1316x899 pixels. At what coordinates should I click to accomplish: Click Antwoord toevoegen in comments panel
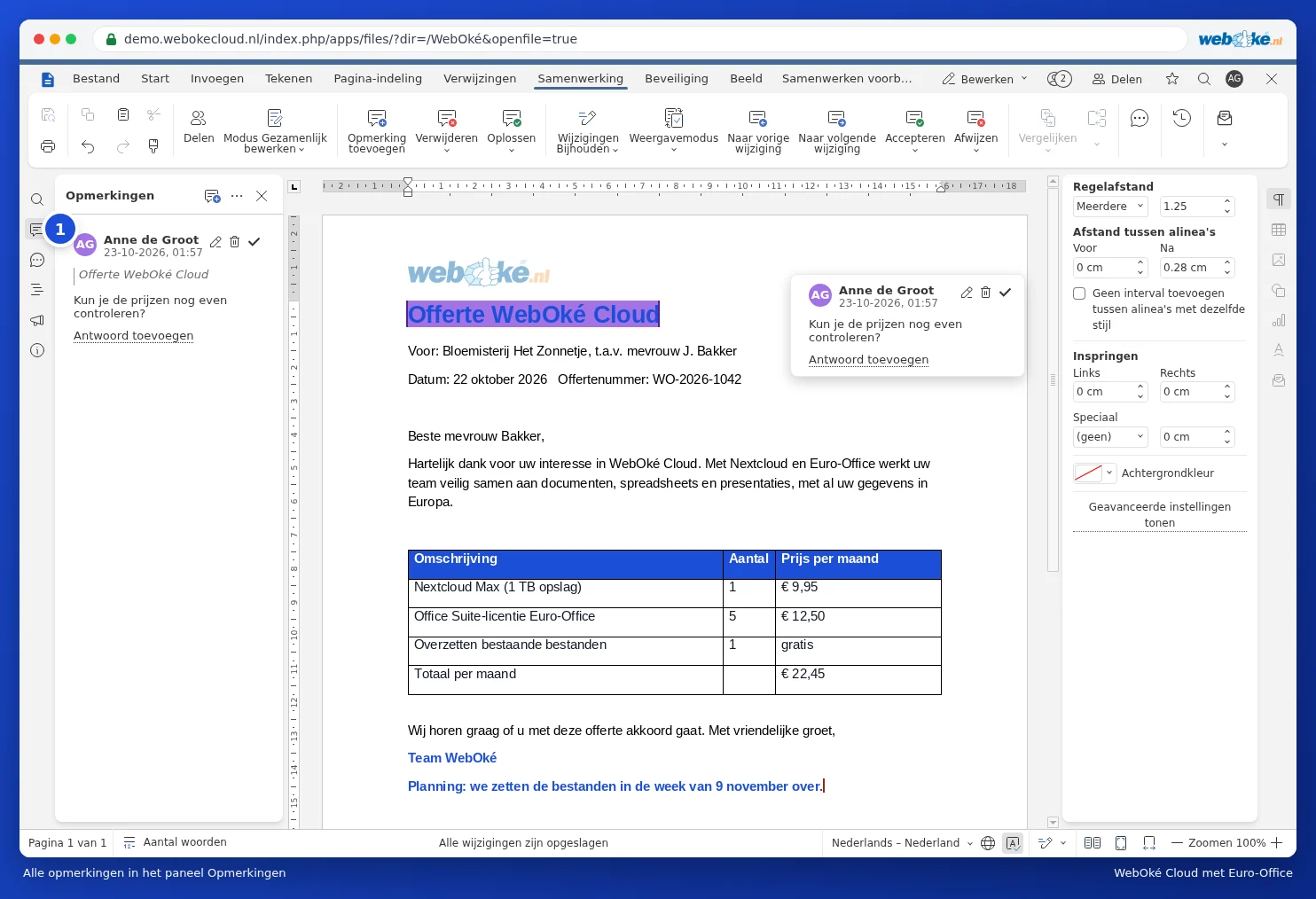pyautogui.click(x=133, y=336)
